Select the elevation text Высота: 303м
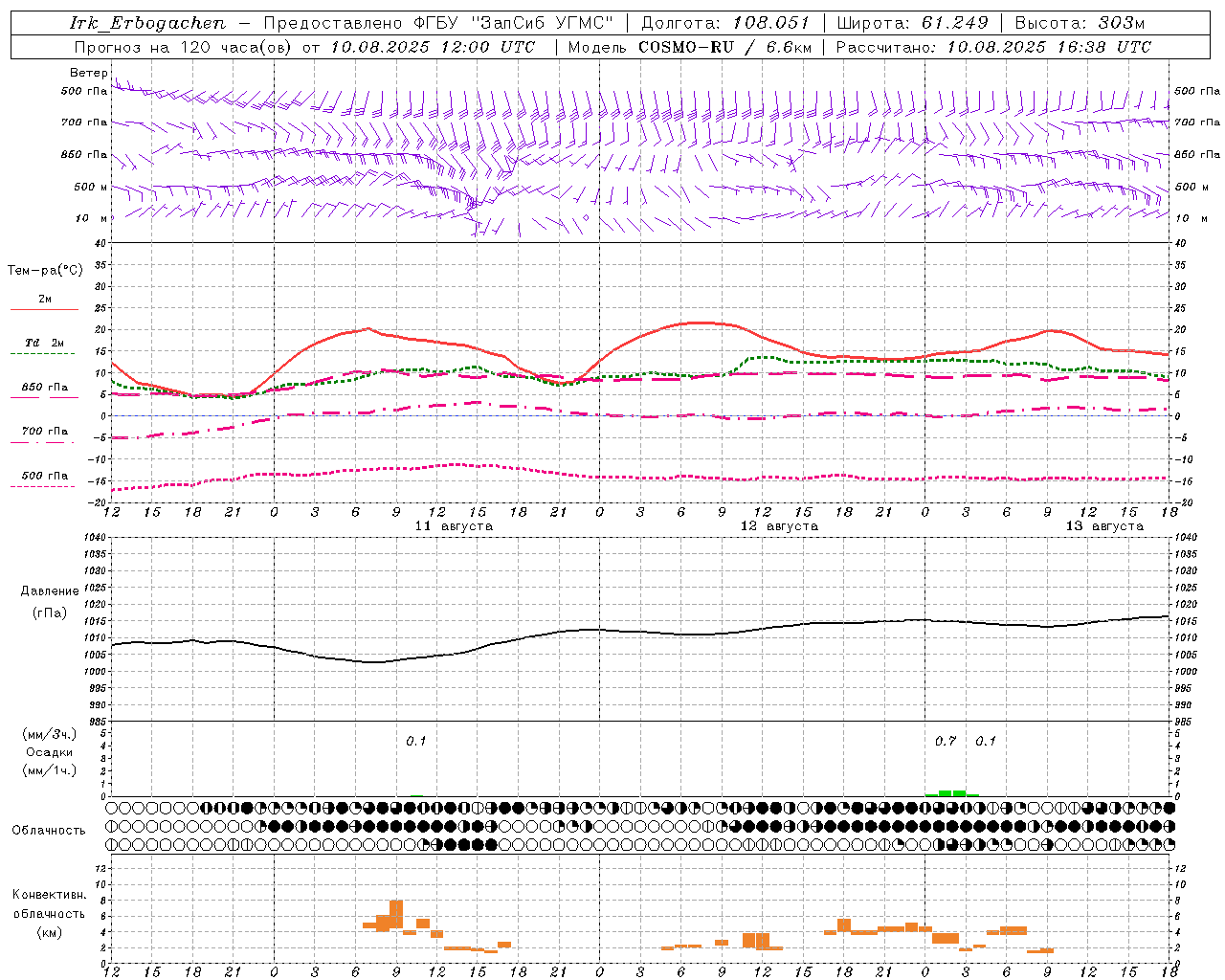Image resolution: width=1225 pixels, height=980 pixels. [1080, 23]
